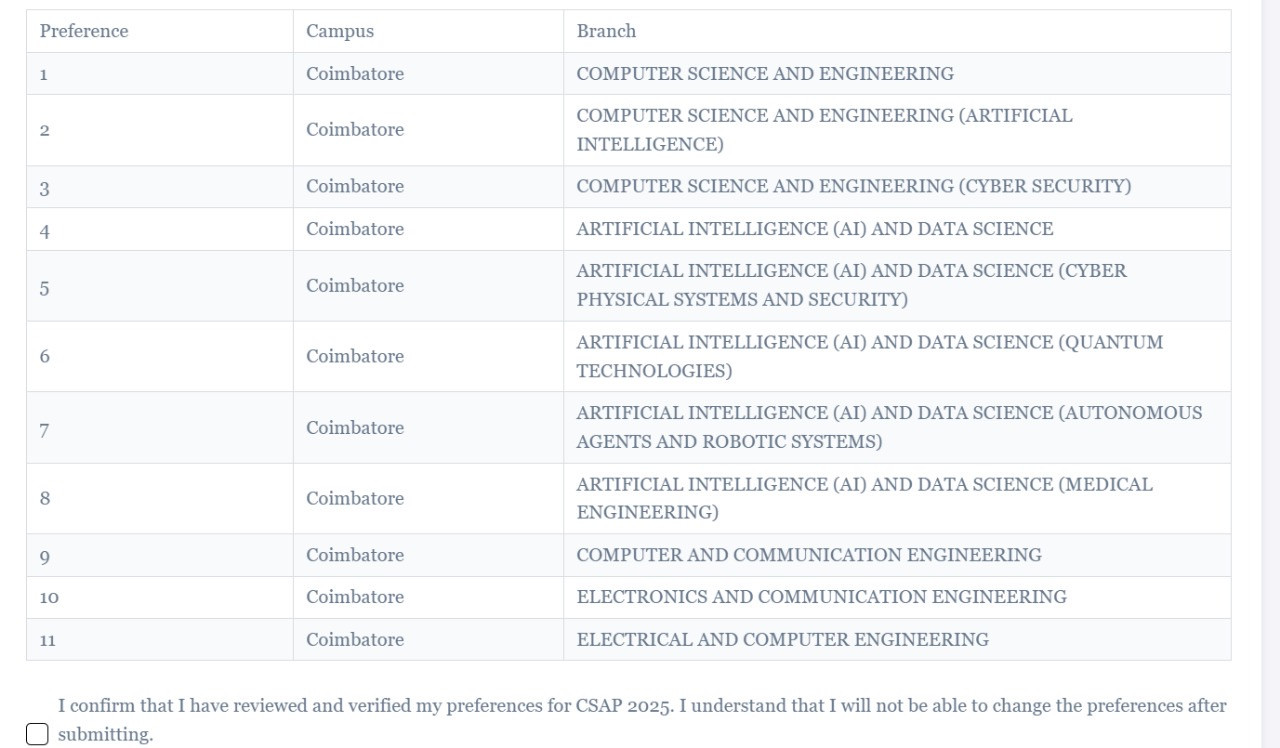The height and width of the screenshot is (748, 1280).
Task: Select Computer and Communication Engineering branch
Action: pyautogui.click(x=809, y=555)
